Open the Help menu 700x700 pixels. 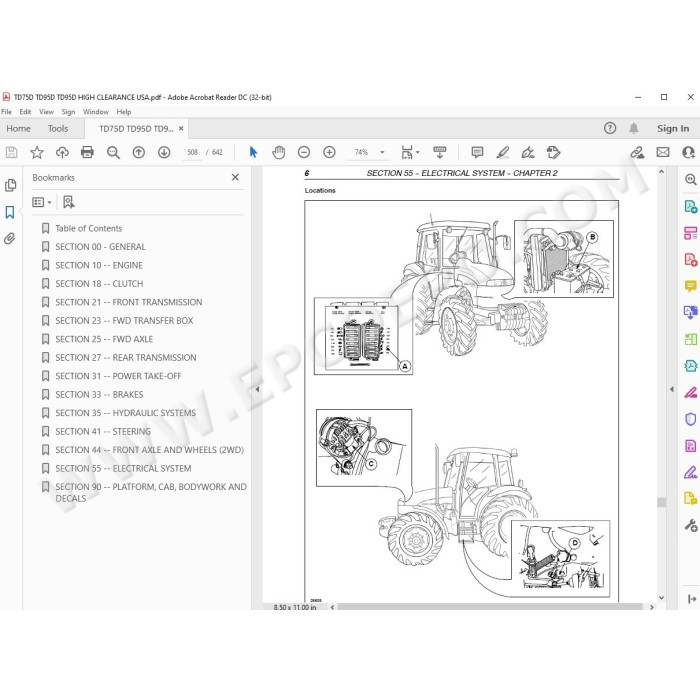(x=124, y=112)
